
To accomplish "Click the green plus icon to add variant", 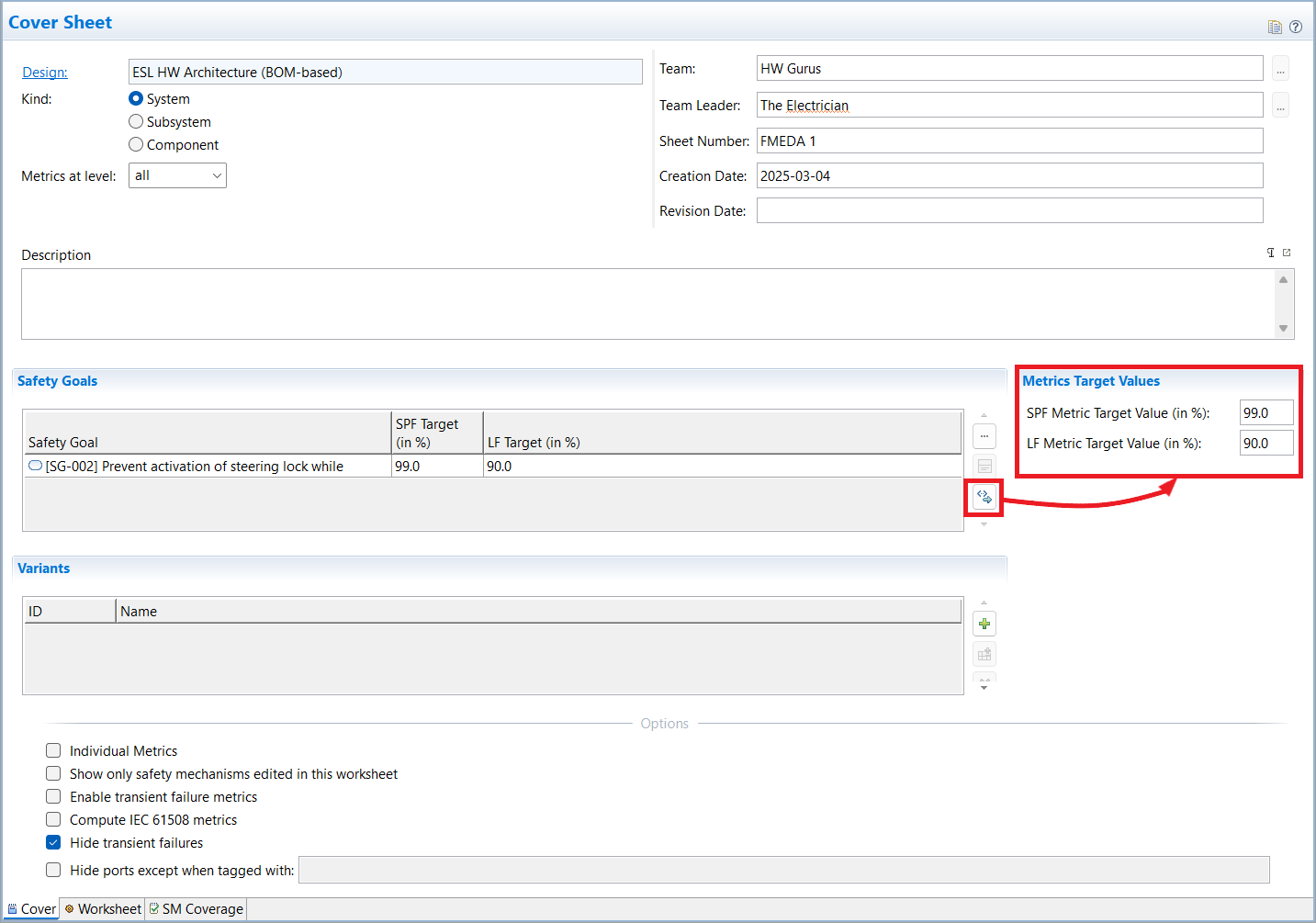I will [984, 625].
